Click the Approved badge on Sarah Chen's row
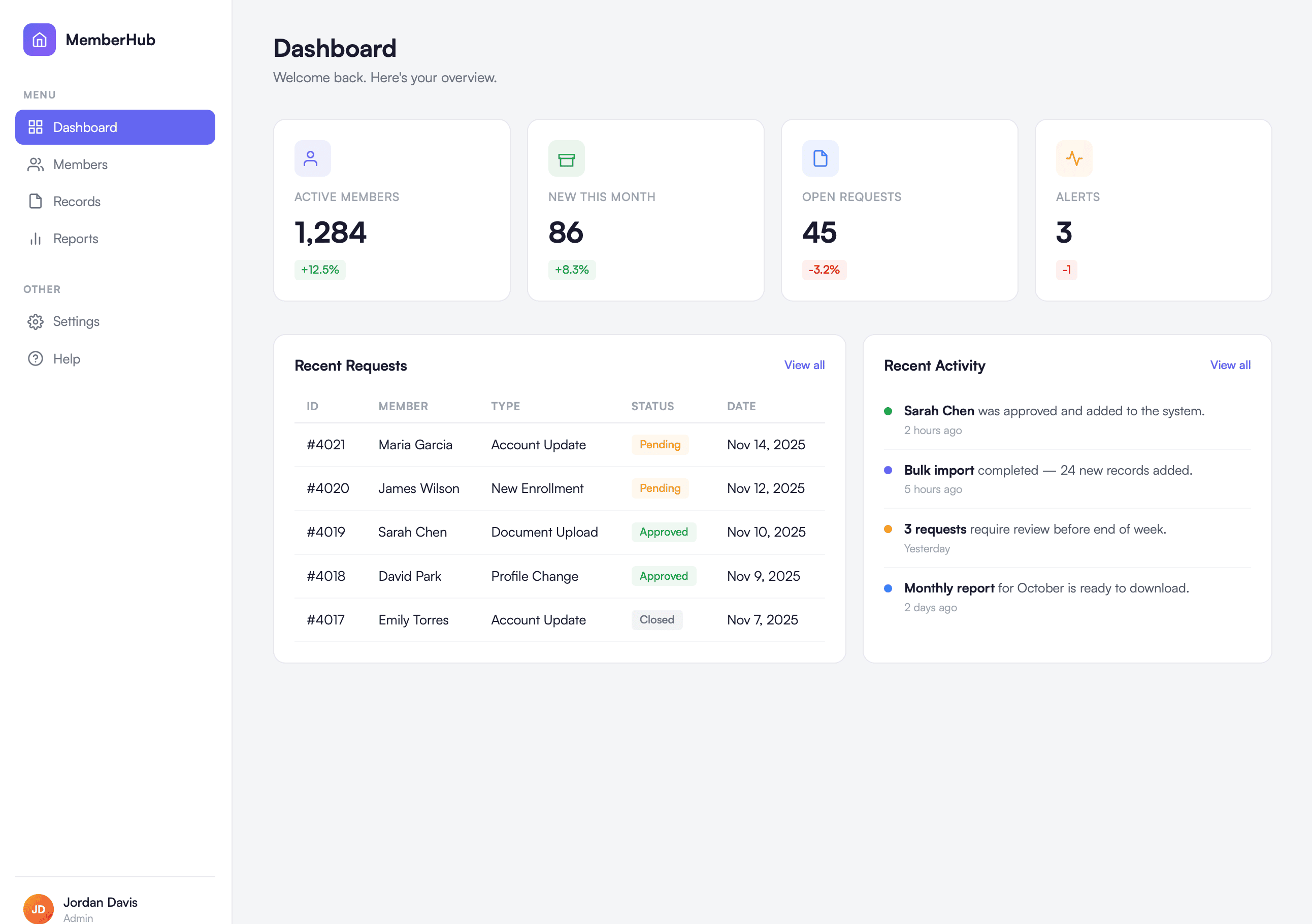 click(x=664, y=532)
